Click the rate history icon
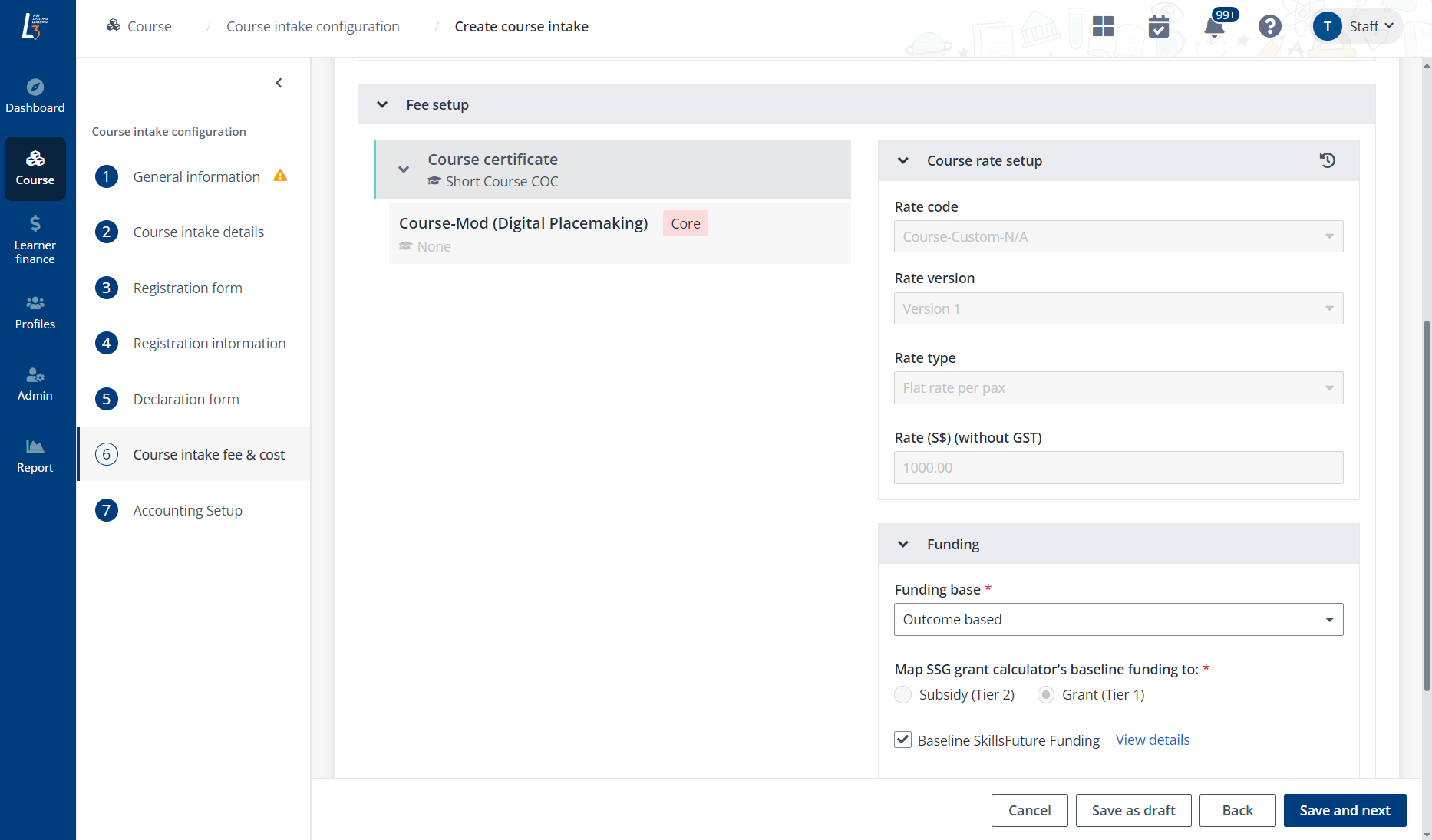 pos(1327,160)
